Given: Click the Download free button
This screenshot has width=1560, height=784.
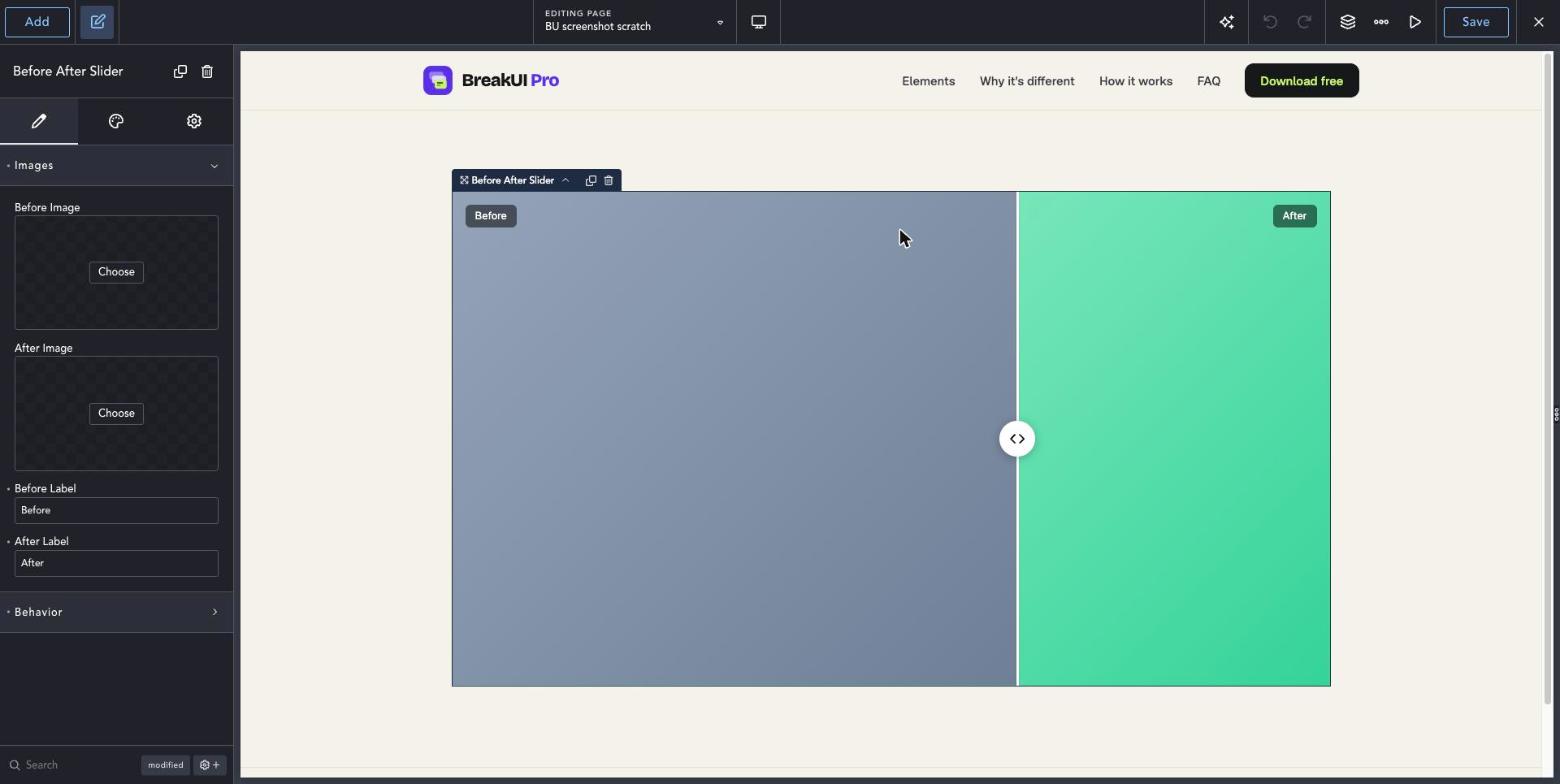Looking at the screenshot, I should click(1301, 81).
